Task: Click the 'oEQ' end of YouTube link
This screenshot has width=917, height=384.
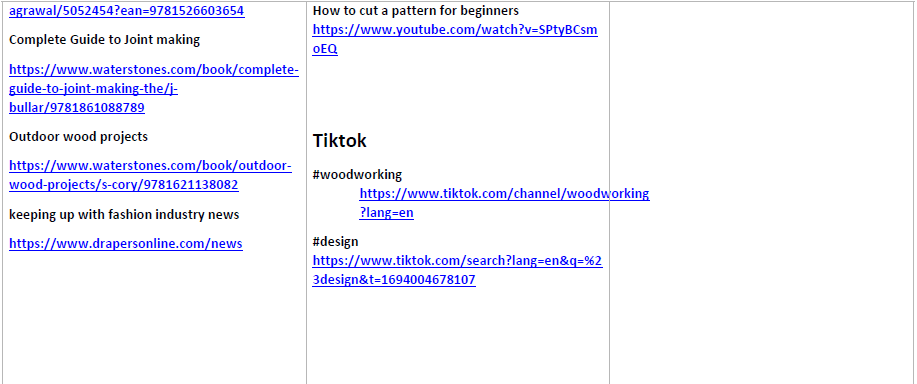Action: tap(325, 49)
